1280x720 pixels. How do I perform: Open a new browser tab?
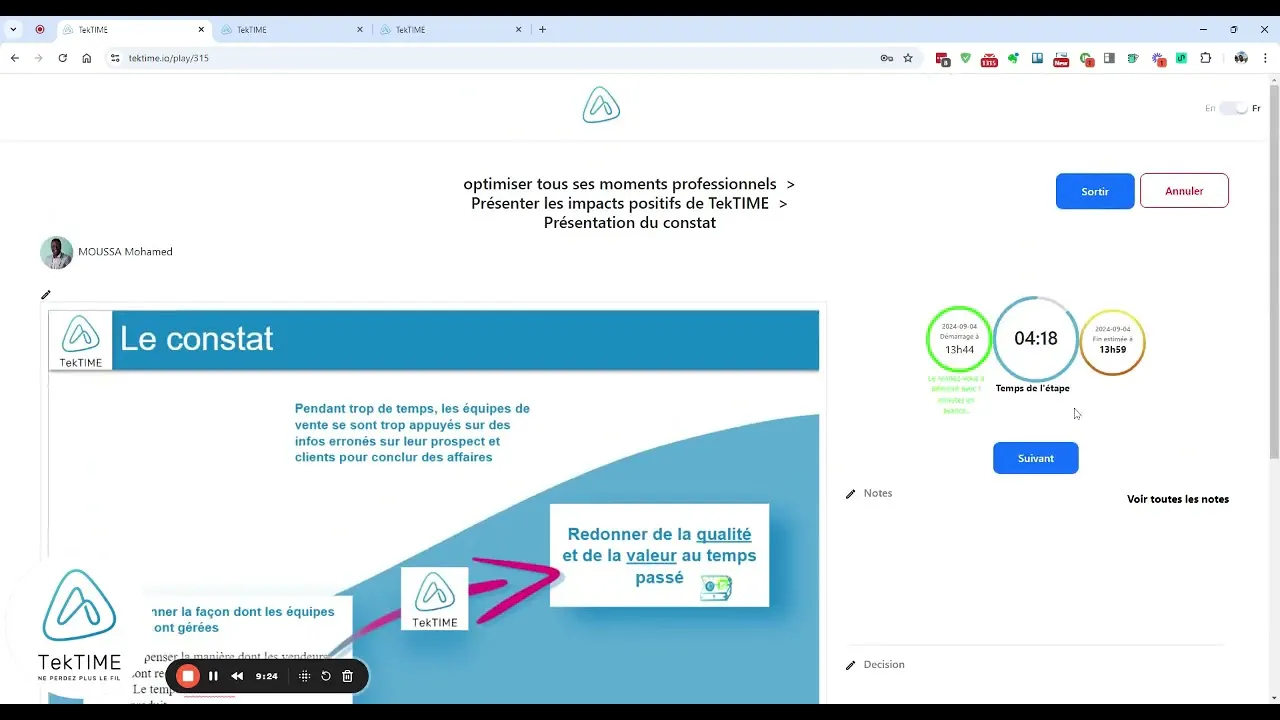point(542,30)
